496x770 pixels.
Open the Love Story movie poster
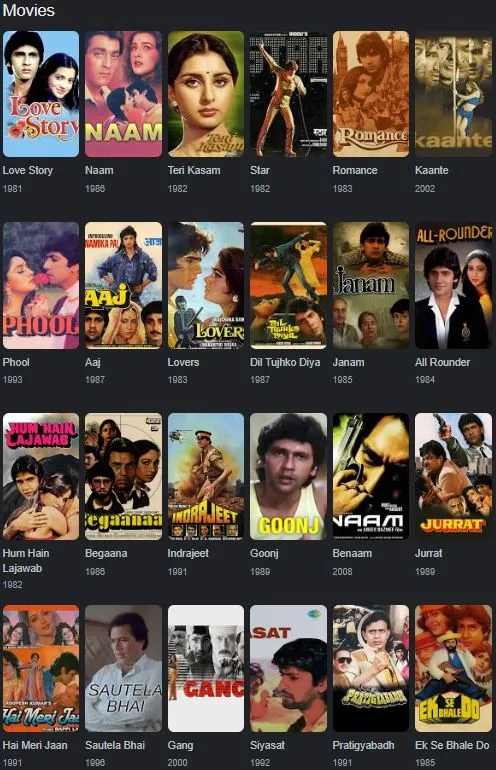click(x=41, y=94)
